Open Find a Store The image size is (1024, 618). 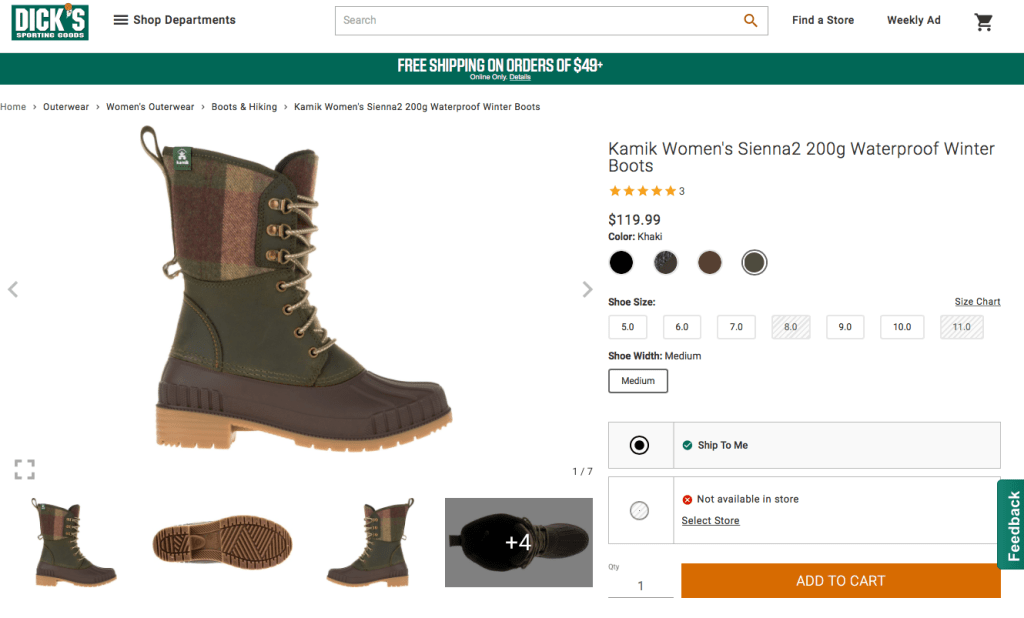pyautogui.click(x=823, y=20)
